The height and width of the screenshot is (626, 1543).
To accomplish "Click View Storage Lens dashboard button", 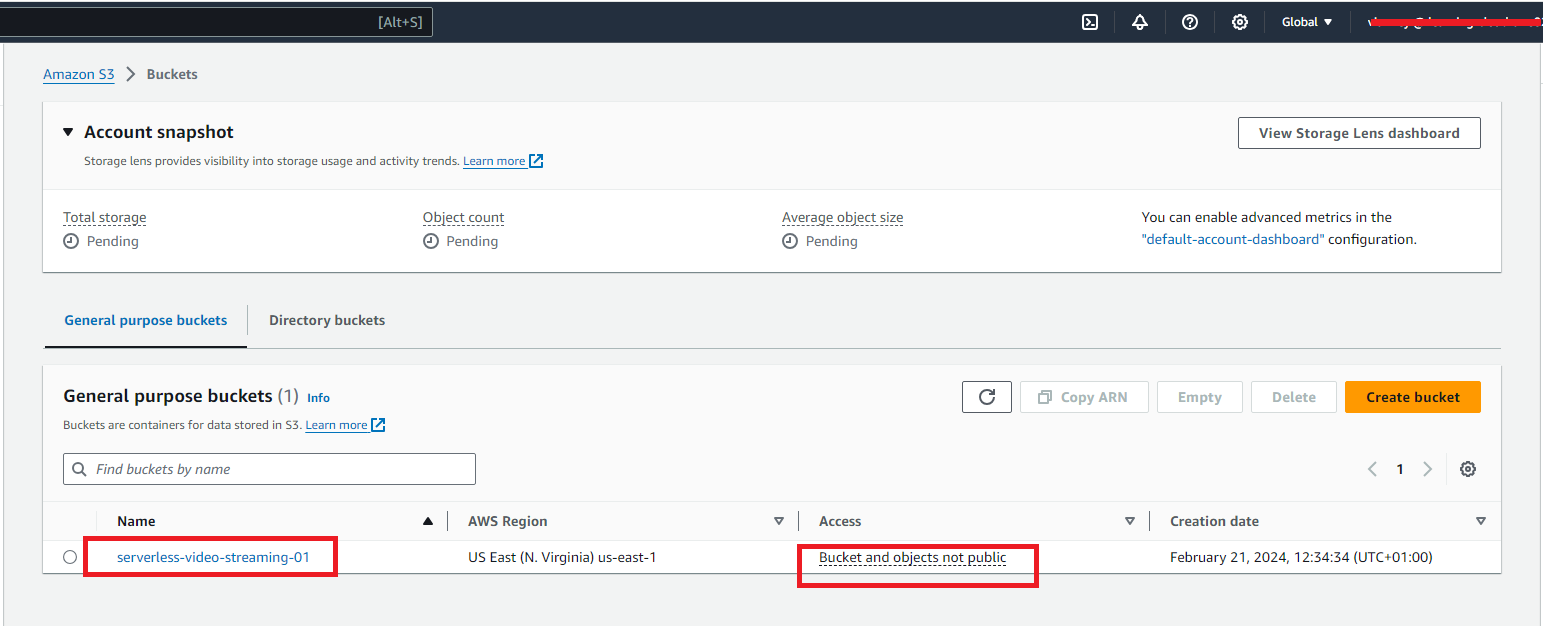I will [x=1359, y=133].
